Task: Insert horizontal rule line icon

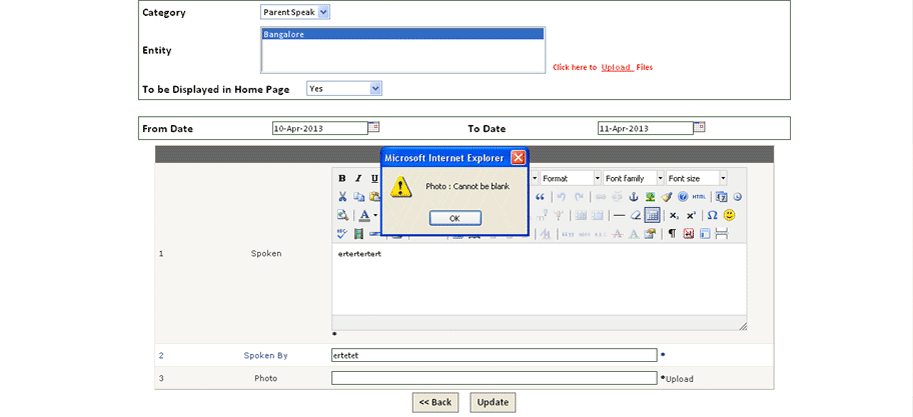Action: 619,215
